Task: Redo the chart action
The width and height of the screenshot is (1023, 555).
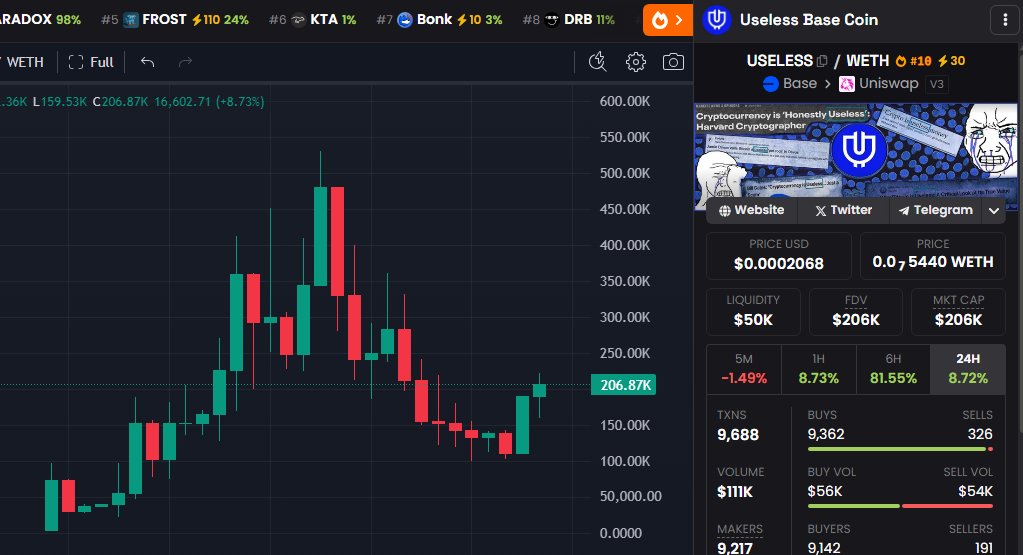Action: pos(185,62)
